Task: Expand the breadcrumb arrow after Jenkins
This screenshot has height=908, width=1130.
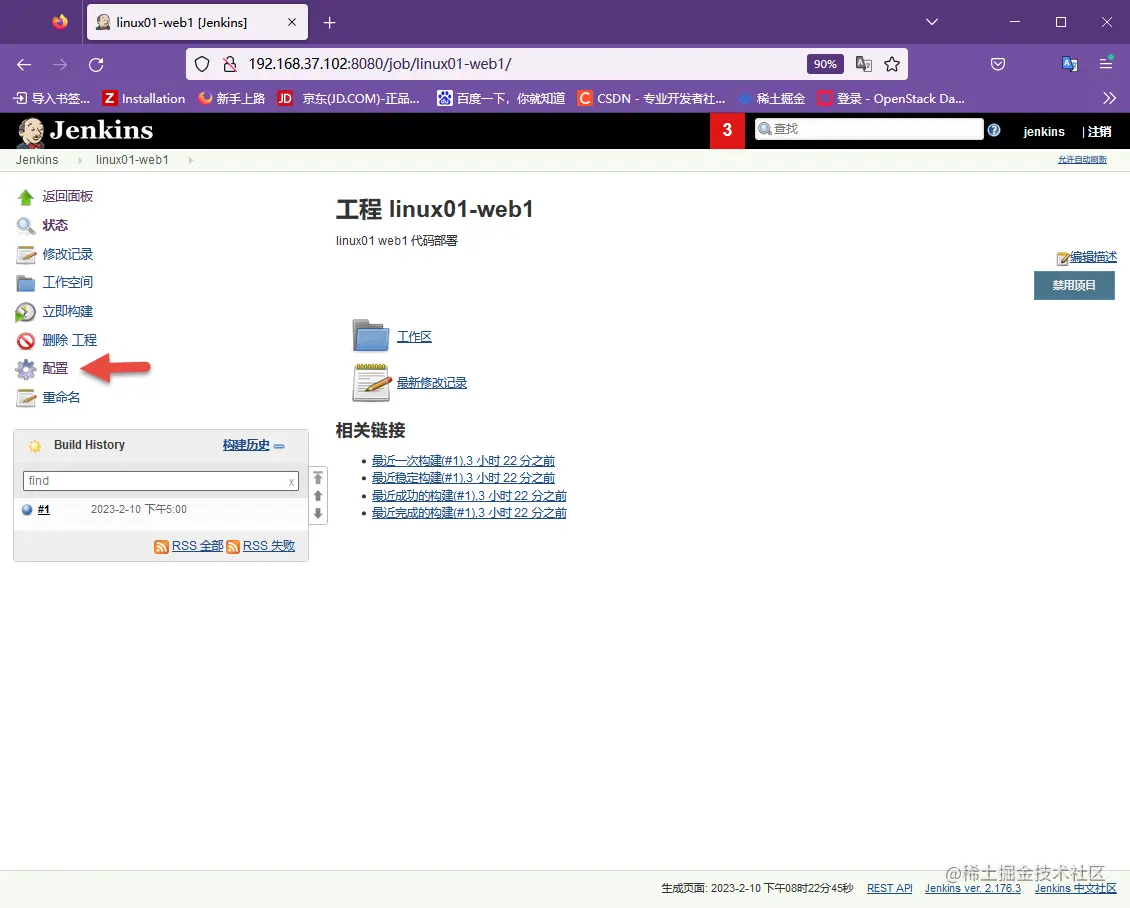Action: click(x=79, y=160)
